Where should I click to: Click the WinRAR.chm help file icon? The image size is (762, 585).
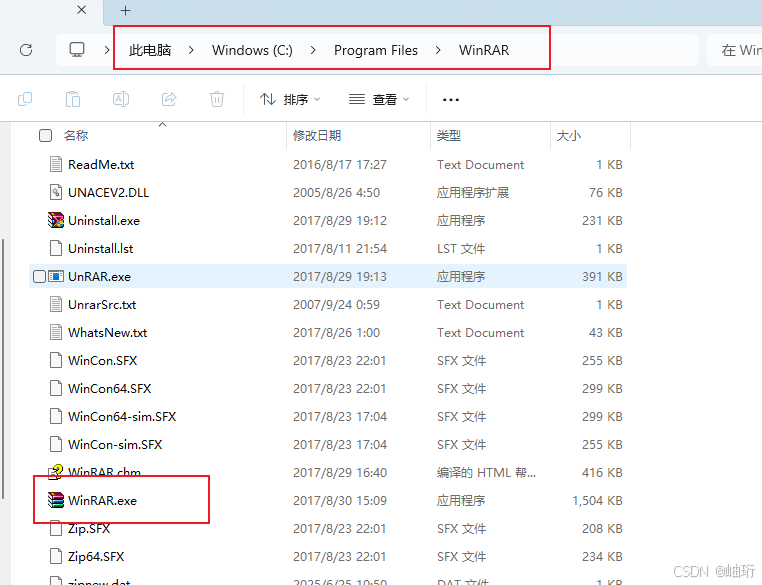(x=55, y=472)
